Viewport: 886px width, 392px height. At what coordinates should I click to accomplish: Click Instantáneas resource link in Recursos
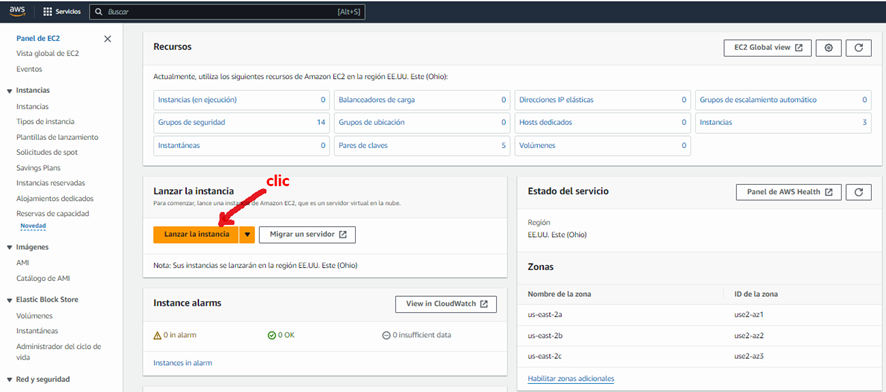[179, 145]
